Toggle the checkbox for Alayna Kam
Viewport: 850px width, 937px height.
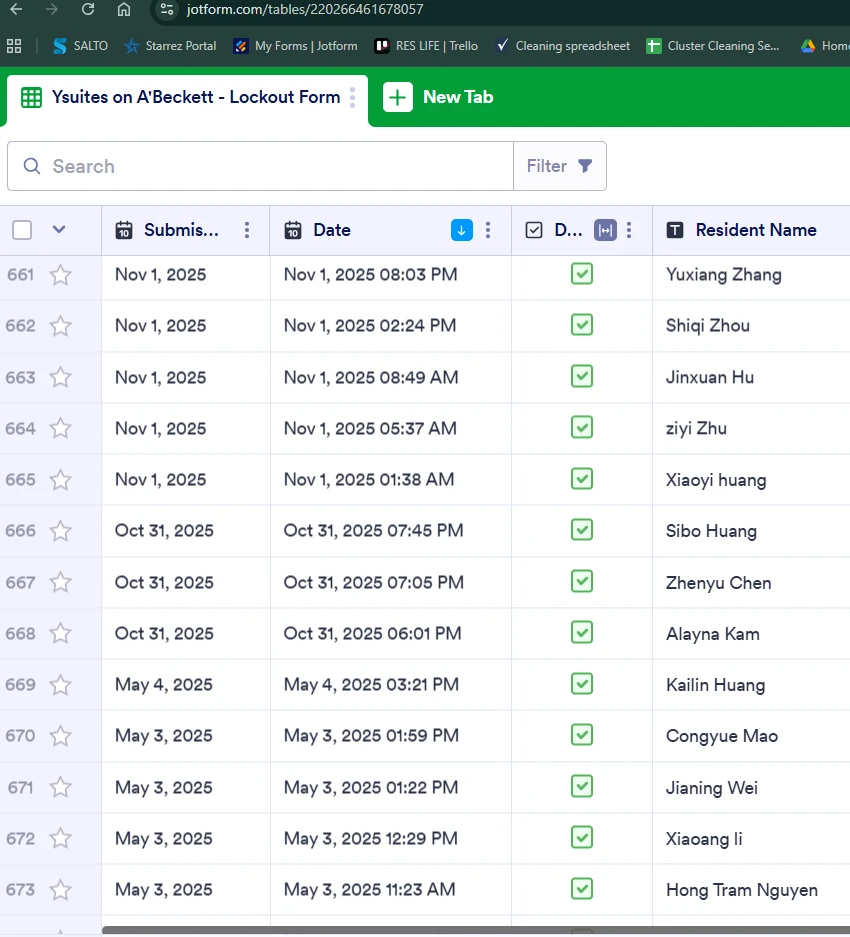point(582,632)
